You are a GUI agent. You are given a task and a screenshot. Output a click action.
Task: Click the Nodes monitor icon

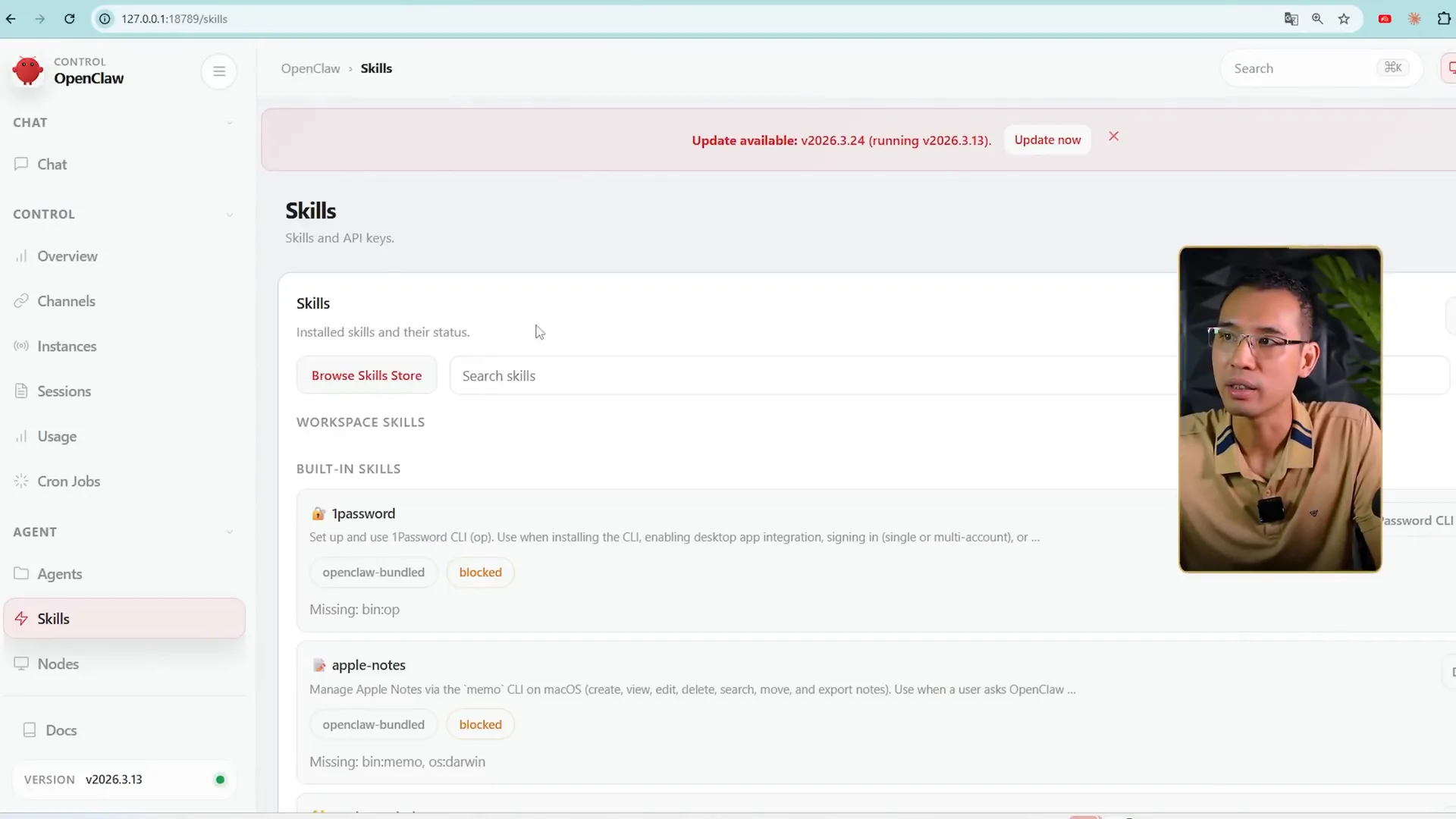coord(21,664)
